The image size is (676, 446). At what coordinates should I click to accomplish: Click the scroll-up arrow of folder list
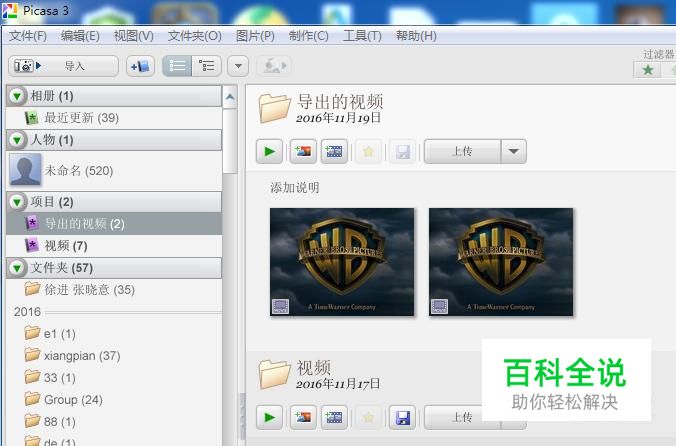(230, 97)
